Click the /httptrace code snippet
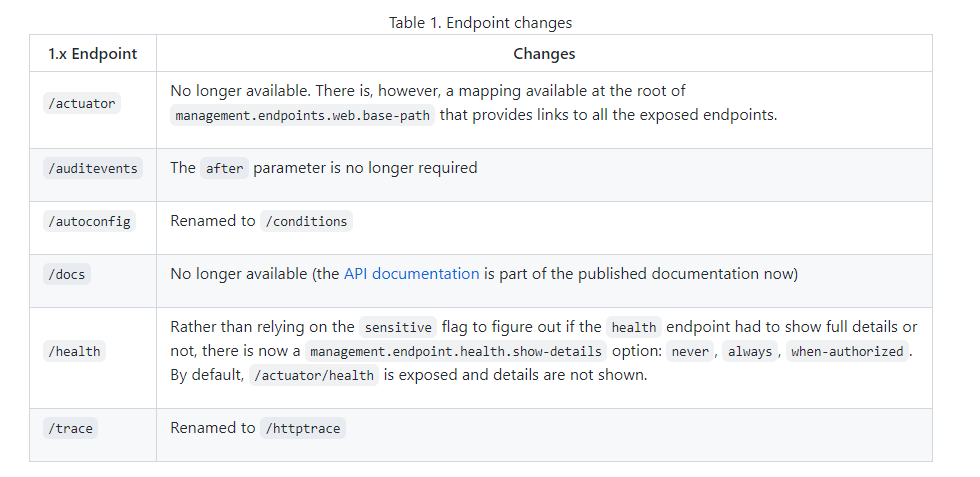 tap(302, 428)
